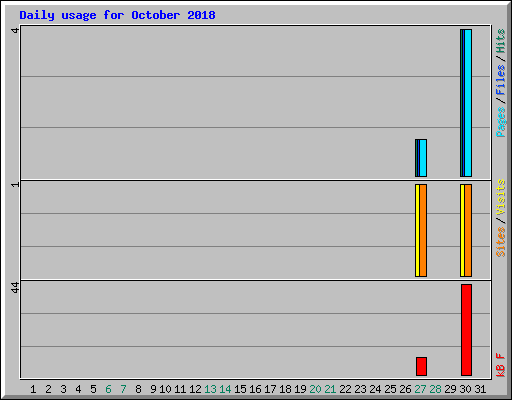Click the orange Sites bar for day 30
The width and height of the screenshot is (512, 400).
[468, 230]
